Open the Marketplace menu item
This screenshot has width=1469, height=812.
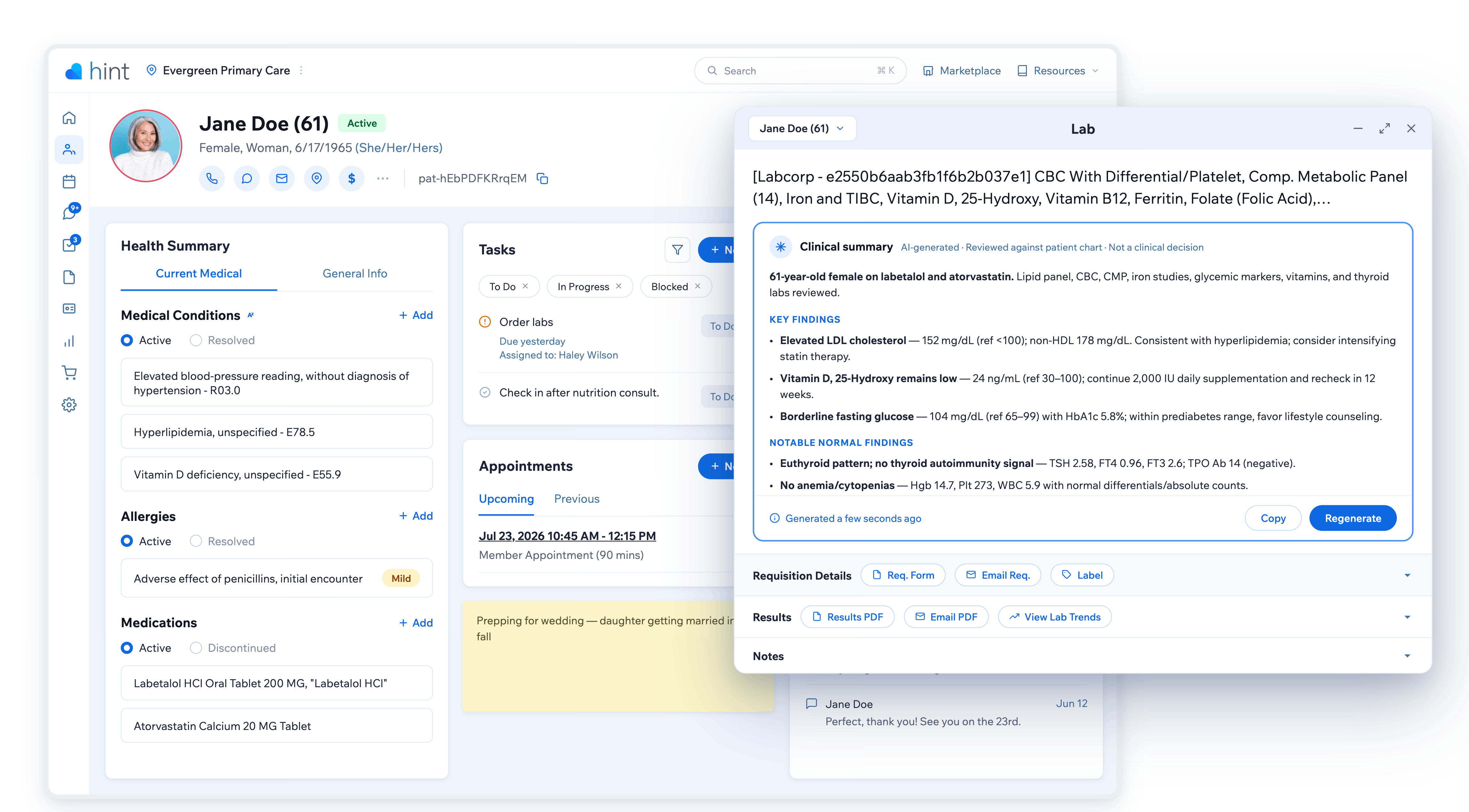pyautogui.click(x=961, y=70)
